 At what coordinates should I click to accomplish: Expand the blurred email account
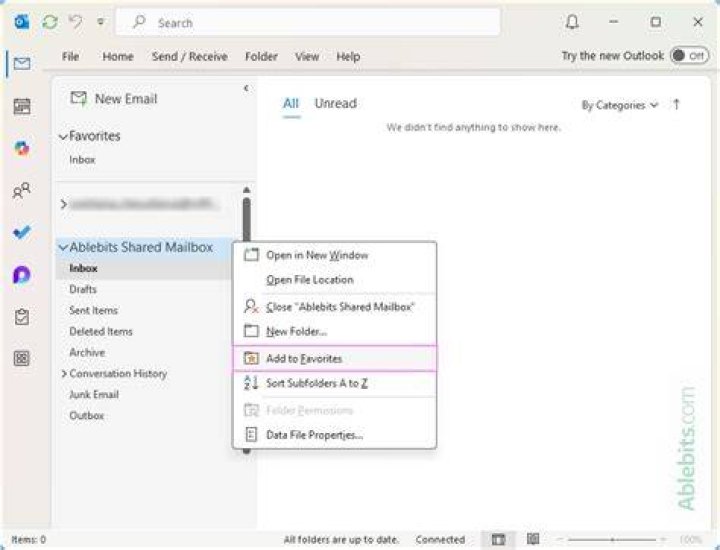pos(64,204)
